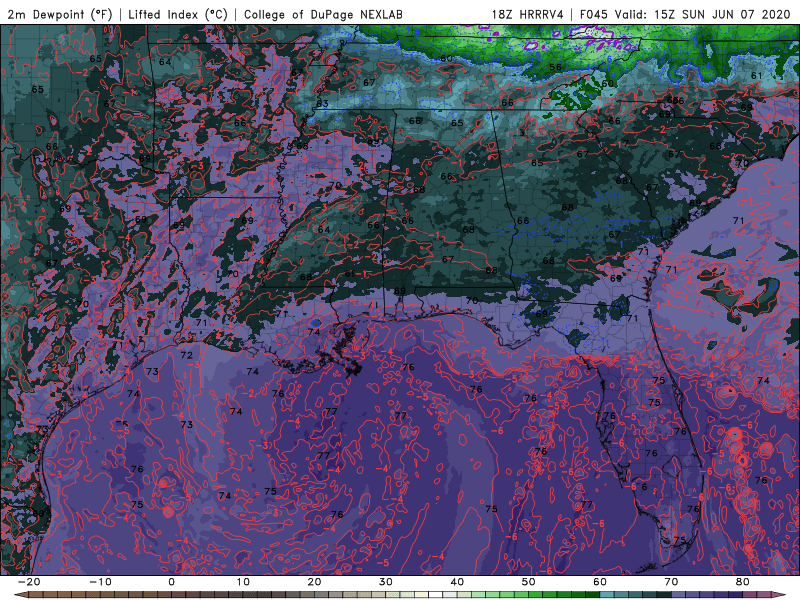Click the -20 label on the color scale
Viewport: 800px width, 600px height.
29,582
